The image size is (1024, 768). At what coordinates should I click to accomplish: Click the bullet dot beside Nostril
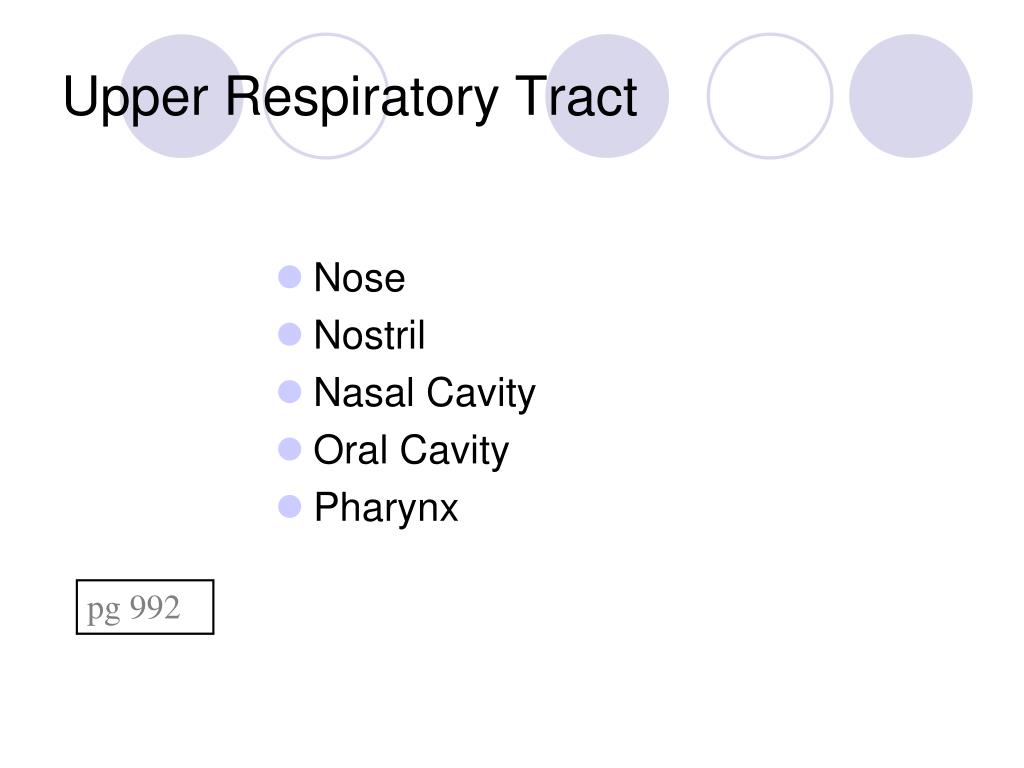coord(289,334)
